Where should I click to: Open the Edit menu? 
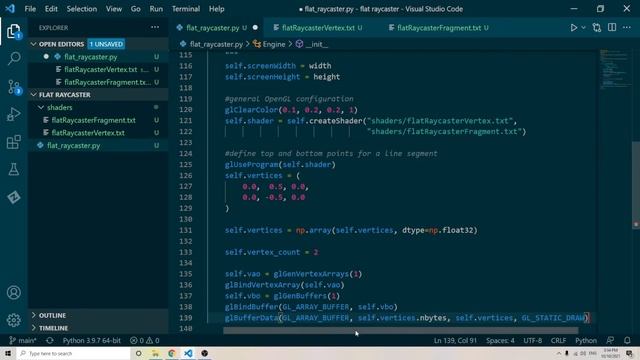51,9
